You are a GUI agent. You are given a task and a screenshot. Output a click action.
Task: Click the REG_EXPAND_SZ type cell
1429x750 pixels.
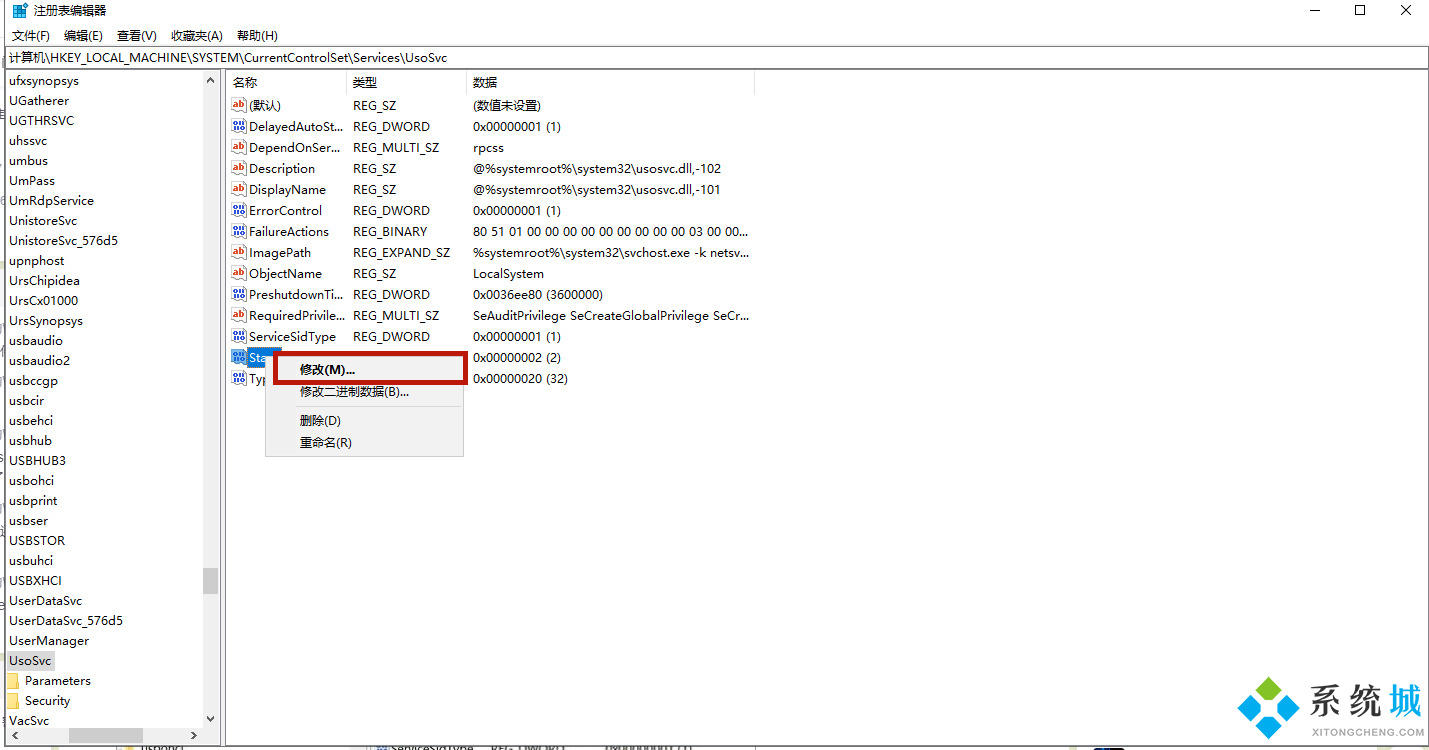click(401, 253)
